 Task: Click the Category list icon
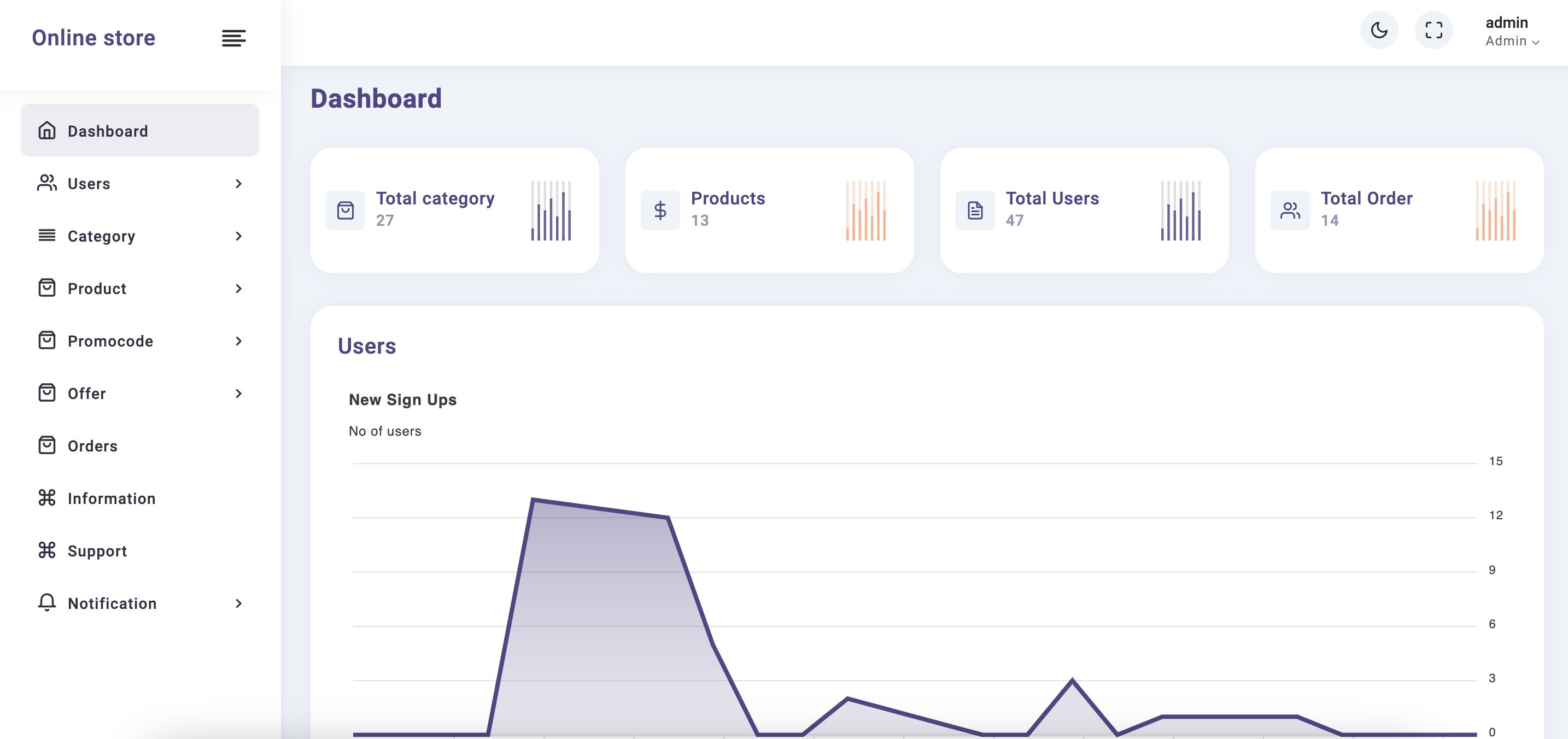(47, 236)
